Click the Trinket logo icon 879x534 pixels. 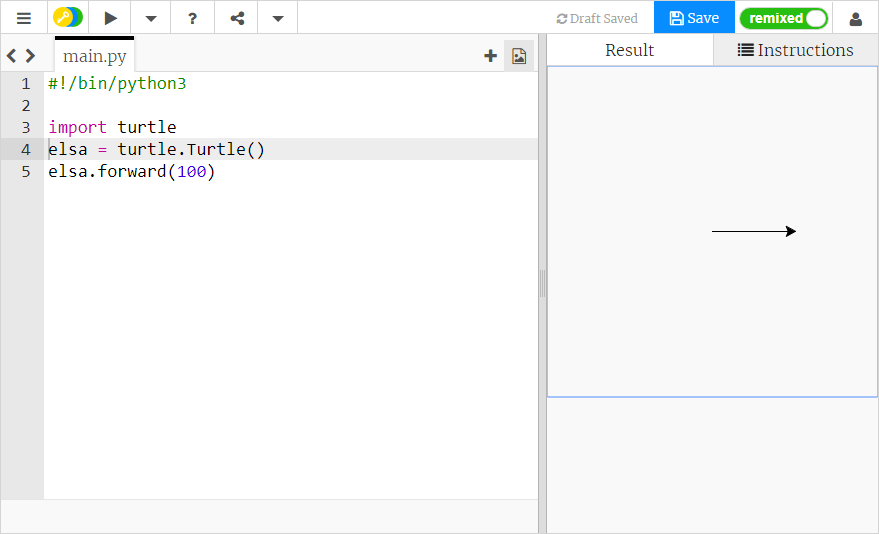coord(68,18)
